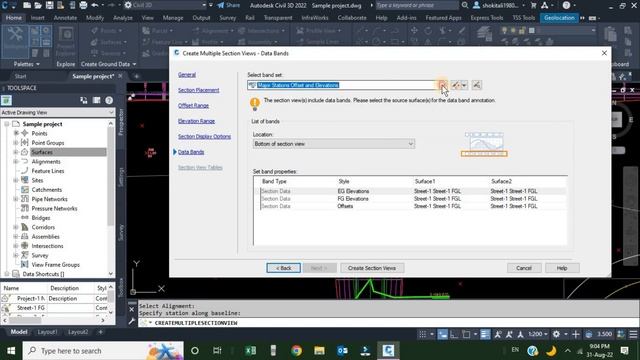Open the Geolocation ribbon tab
This screenshot has height=360, width=640.
coord(559,18)
